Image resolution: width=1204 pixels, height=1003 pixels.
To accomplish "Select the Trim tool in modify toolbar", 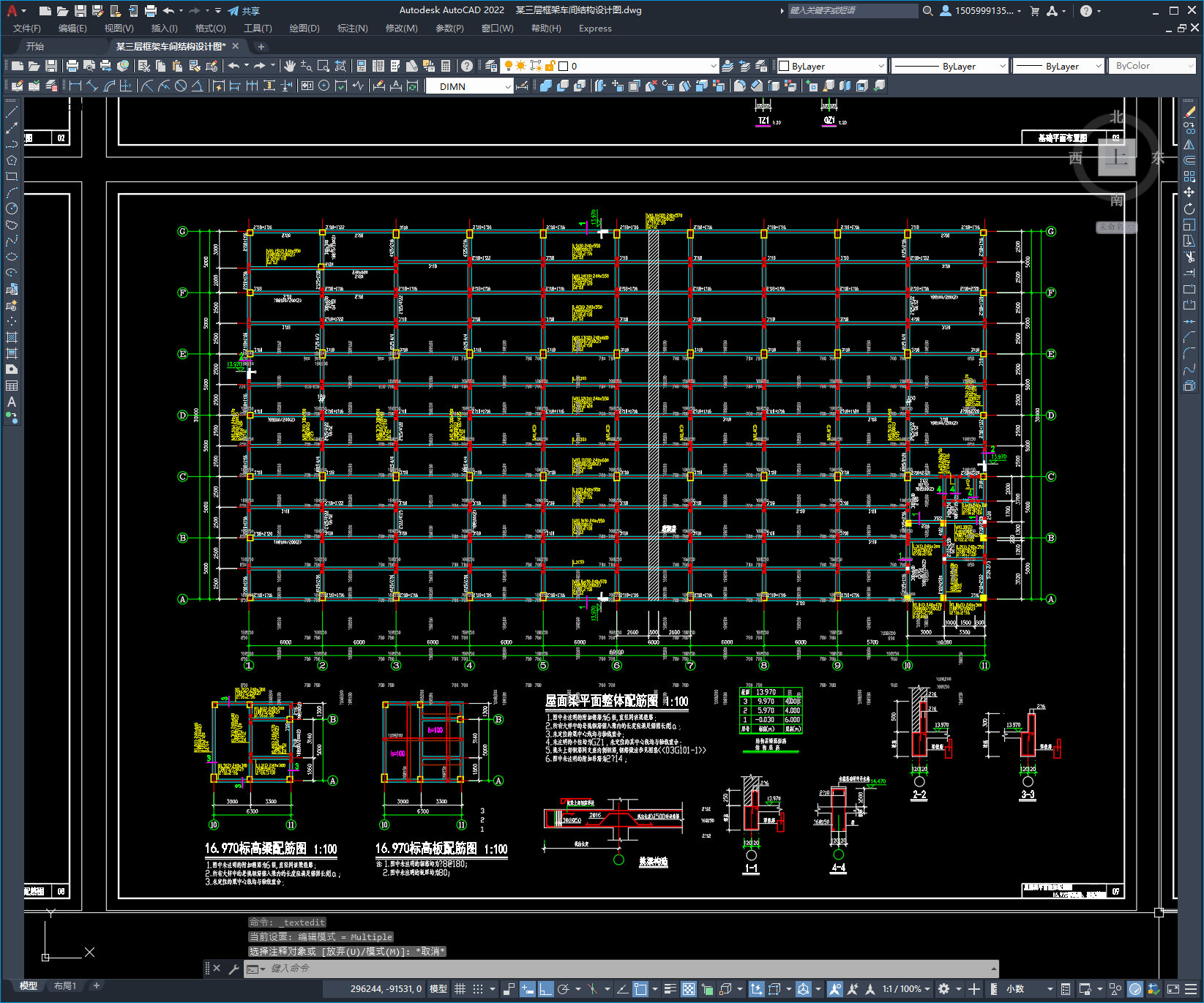I will (1189, 257).
